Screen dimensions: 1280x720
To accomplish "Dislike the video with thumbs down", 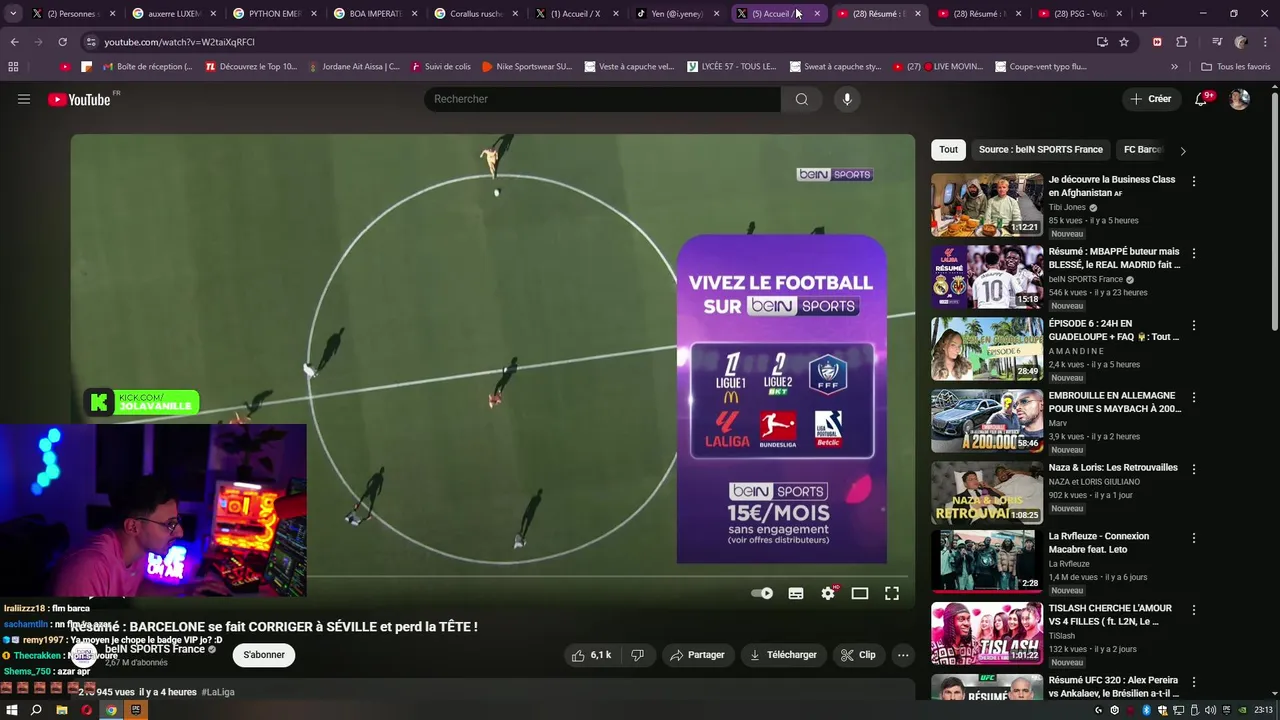I will pos(638,655).
